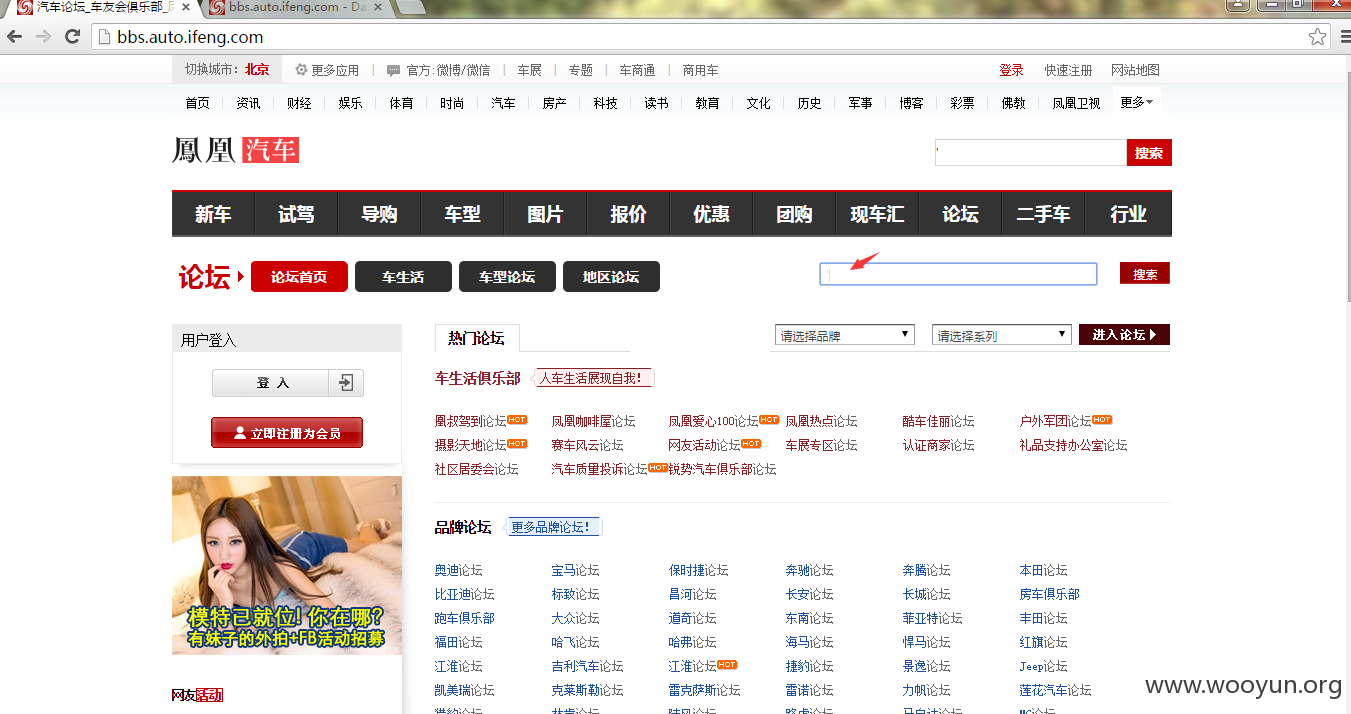
Task: Click the red 登录 link
Action: pyautogui.click(x=1011, y=70)
